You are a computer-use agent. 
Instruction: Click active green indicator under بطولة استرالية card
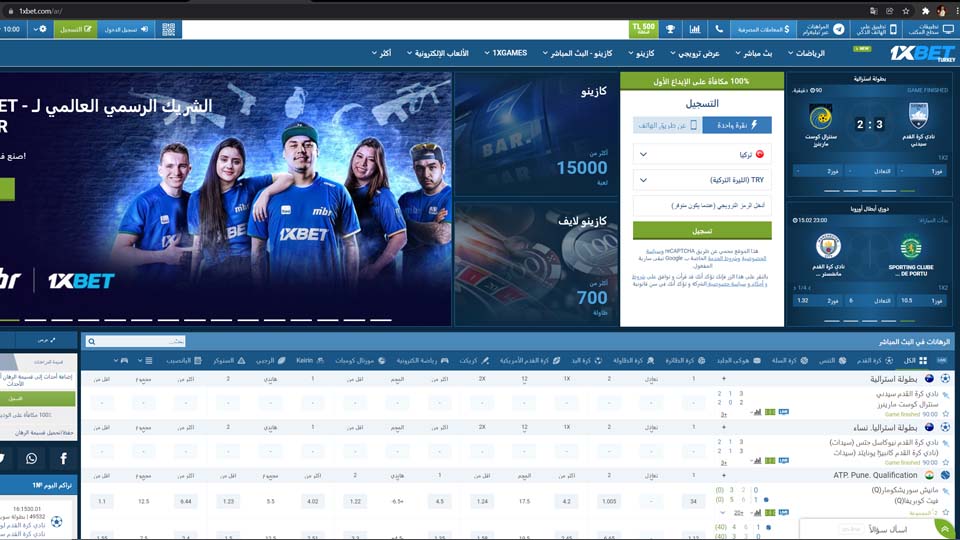[x=908, y=191]
